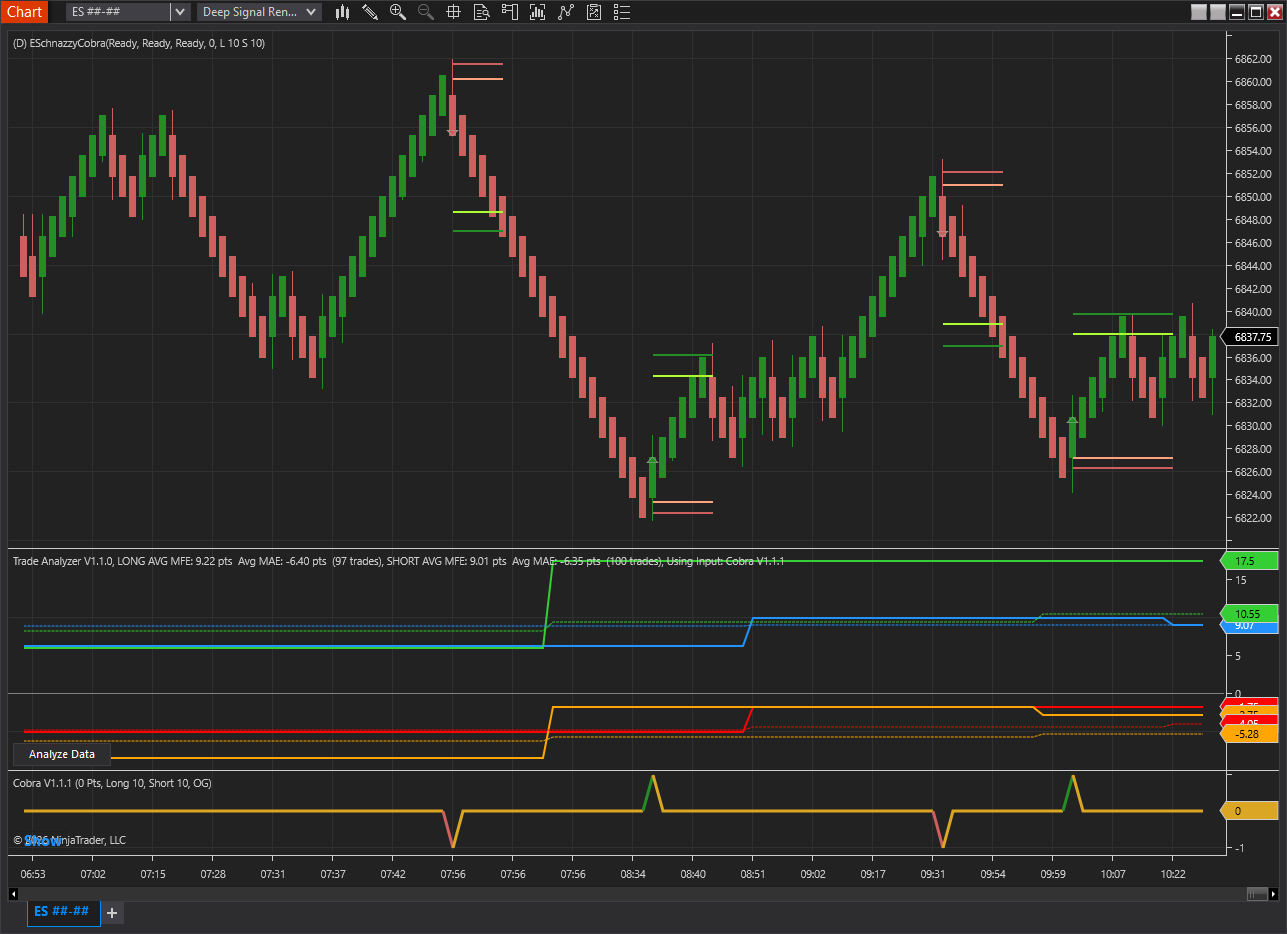
Task: Open the Strategies icon in toolbar
Action: [566, 12]
